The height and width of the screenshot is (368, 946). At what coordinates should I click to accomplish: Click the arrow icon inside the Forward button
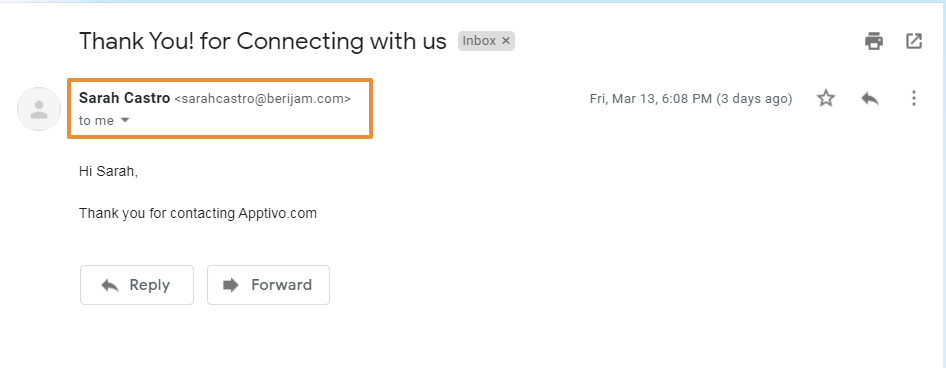point(231,285)
